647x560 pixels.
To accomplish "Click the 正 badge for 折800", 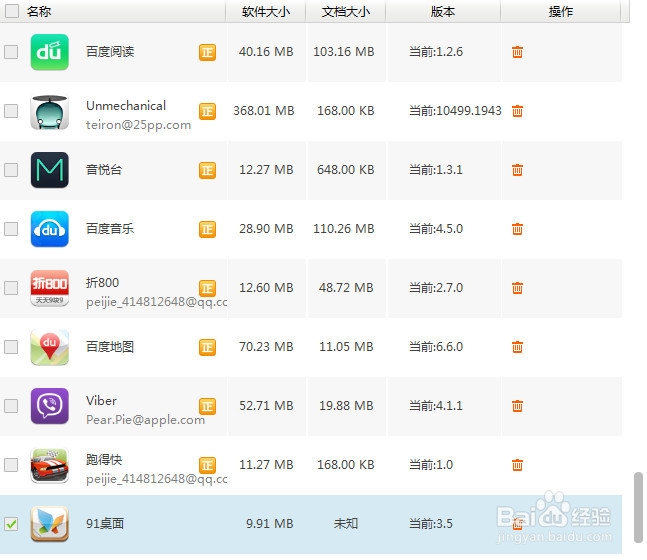I will [x=207, y=288].
